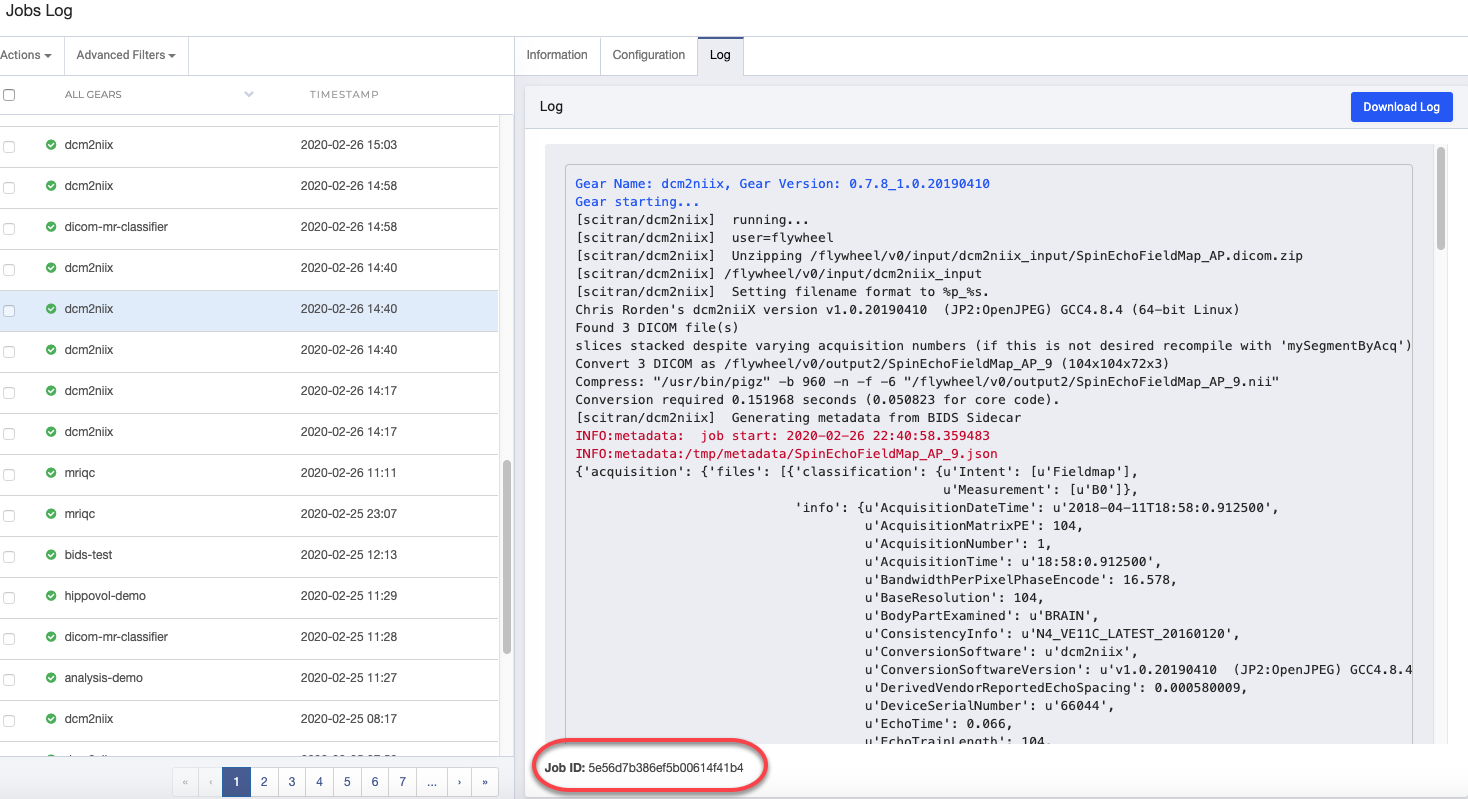Check the box for dicom-mr-classifier 14:58 job
The image size is (1468, 799).
pos(9,228)
